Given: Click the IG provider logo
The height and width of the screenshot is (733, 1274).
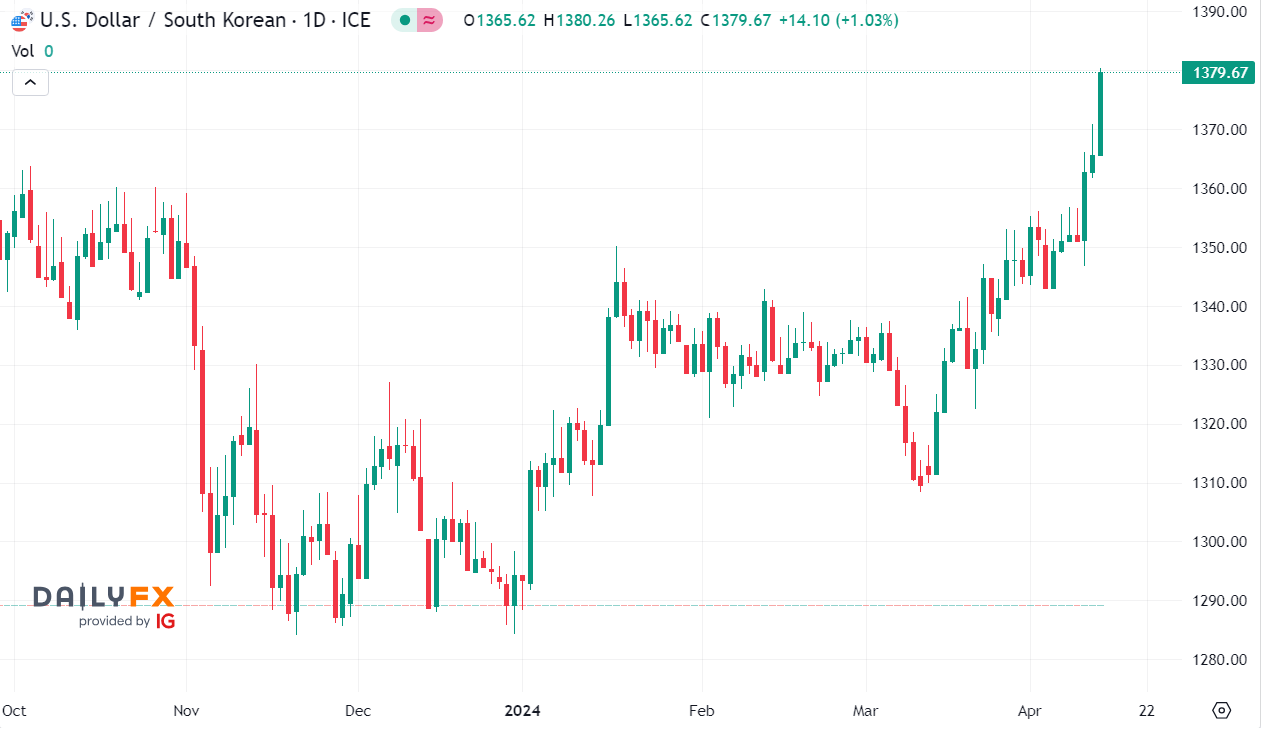Looking at the screenshot, I should click(166, 621).
